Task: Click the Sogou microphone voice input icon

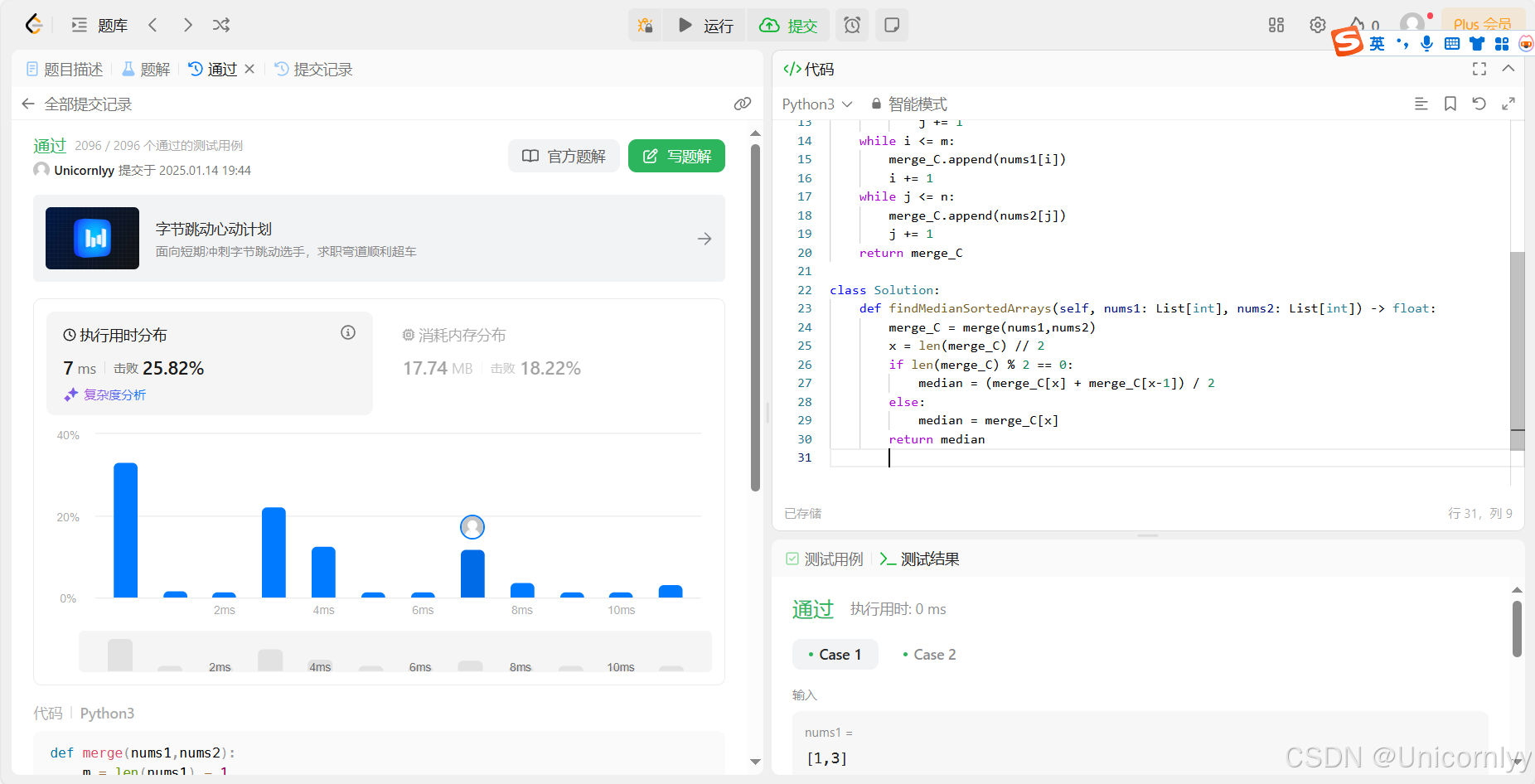Action: [x=1426, y=44]
